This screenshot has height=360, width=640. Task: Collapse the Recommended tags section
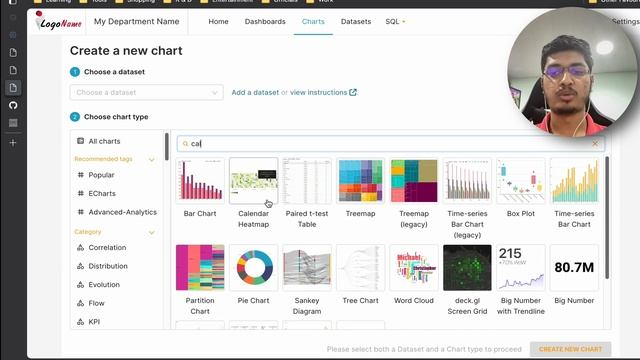click(151, 159)
